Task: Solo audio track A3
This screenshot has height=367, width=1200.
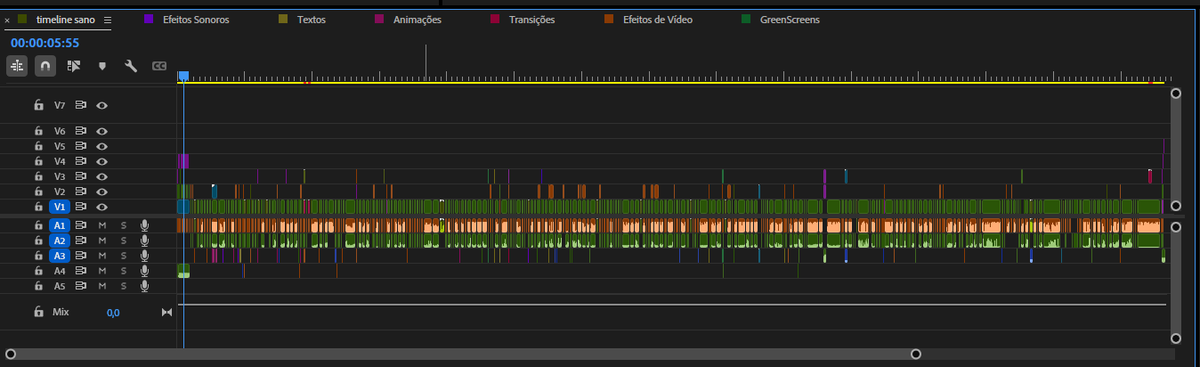Action: click(124, 256)
